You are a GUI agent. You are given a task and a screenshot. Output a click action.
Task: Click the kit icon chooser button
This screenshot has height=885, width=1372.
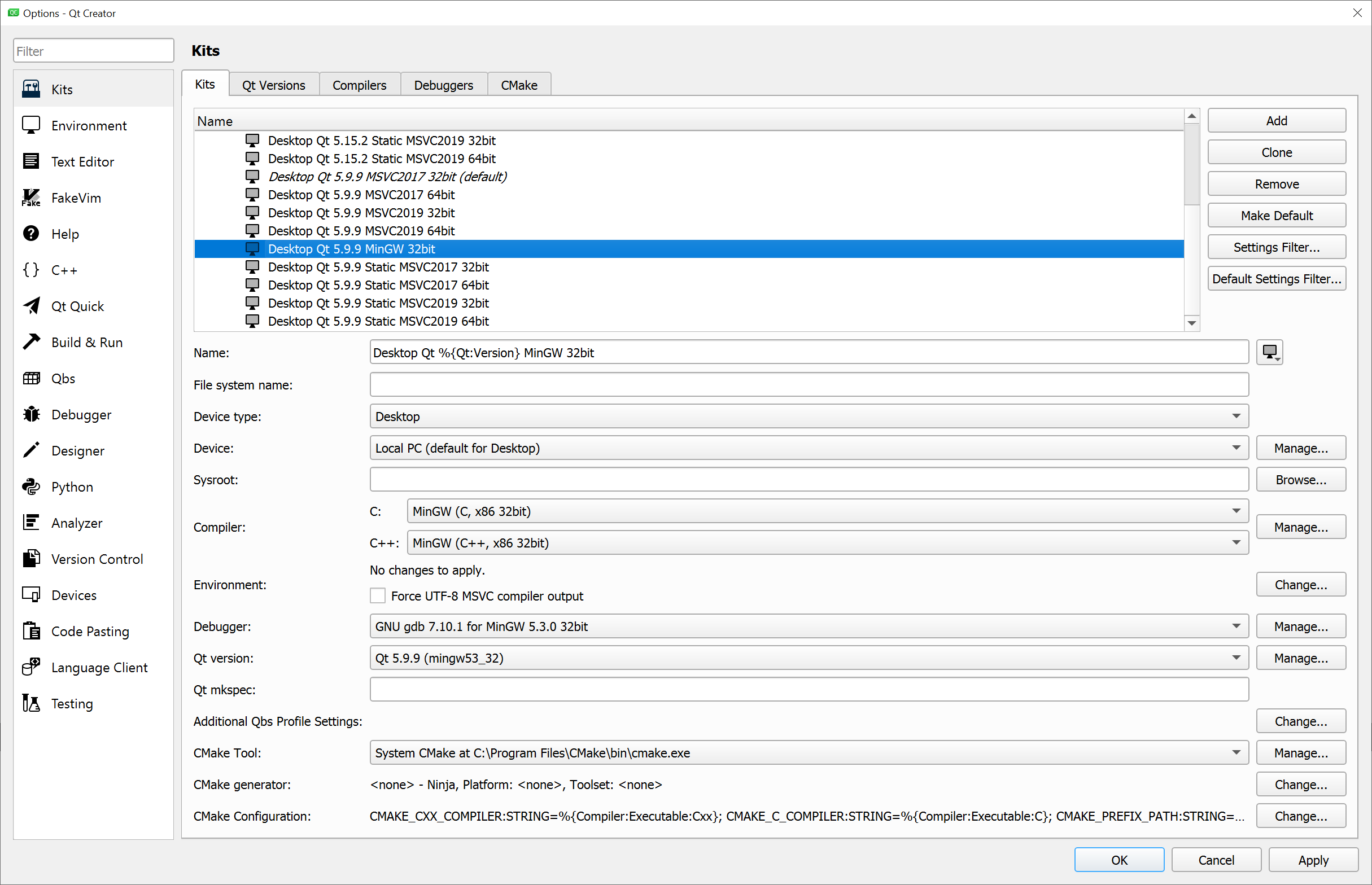pos(1269,353)
